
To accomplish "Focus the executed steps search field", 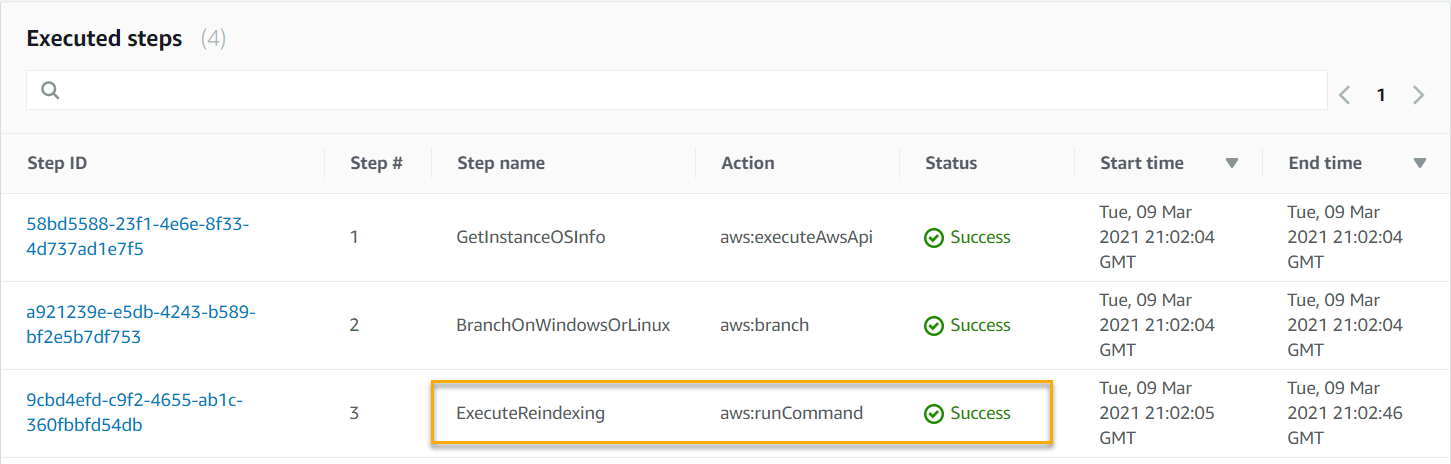I will [x=677, y=90].
